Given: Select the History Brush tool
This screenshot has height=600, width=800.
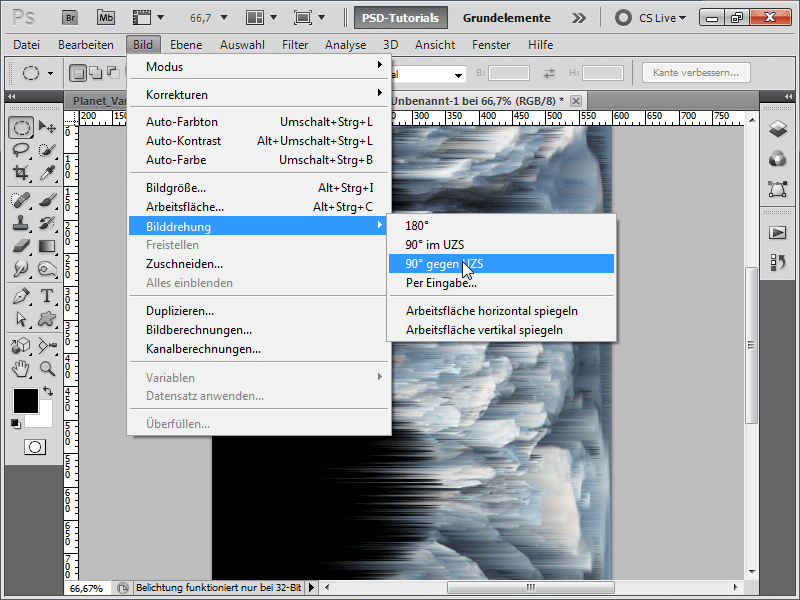Looking at the screenshot, I should click(x=47, y=223).
